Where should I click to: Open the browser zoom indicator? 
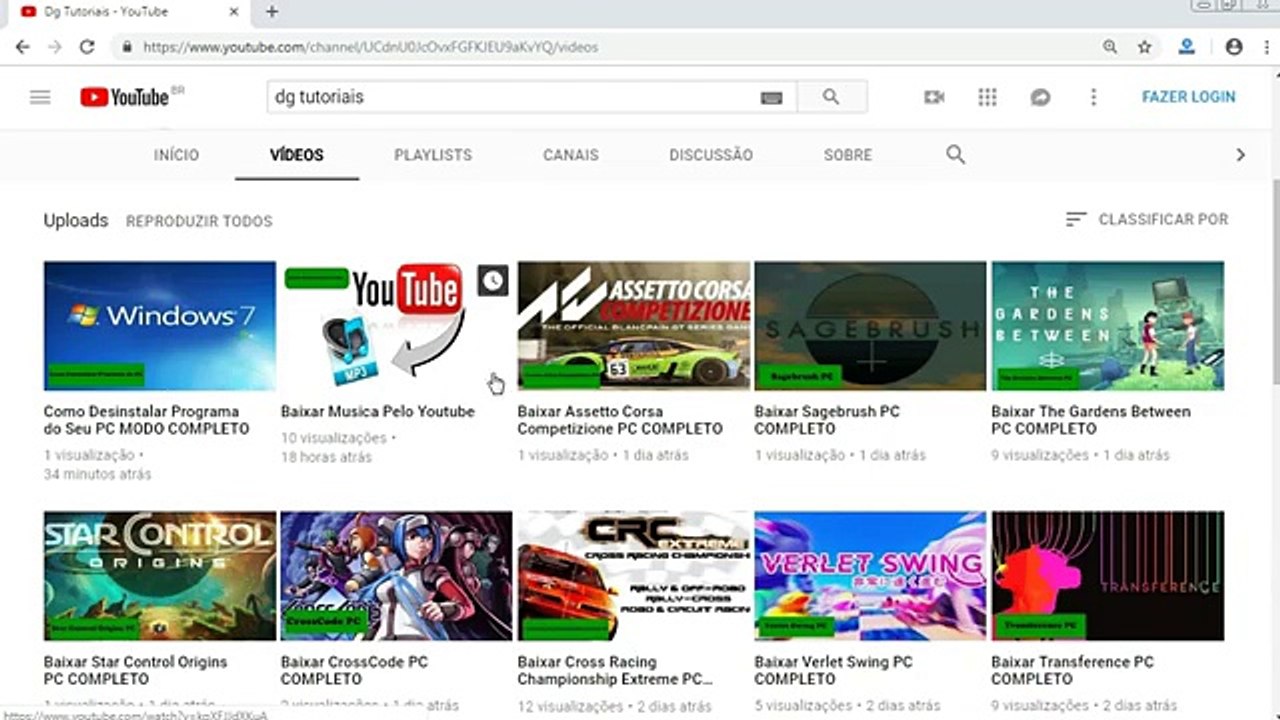tap(1110, 47)
